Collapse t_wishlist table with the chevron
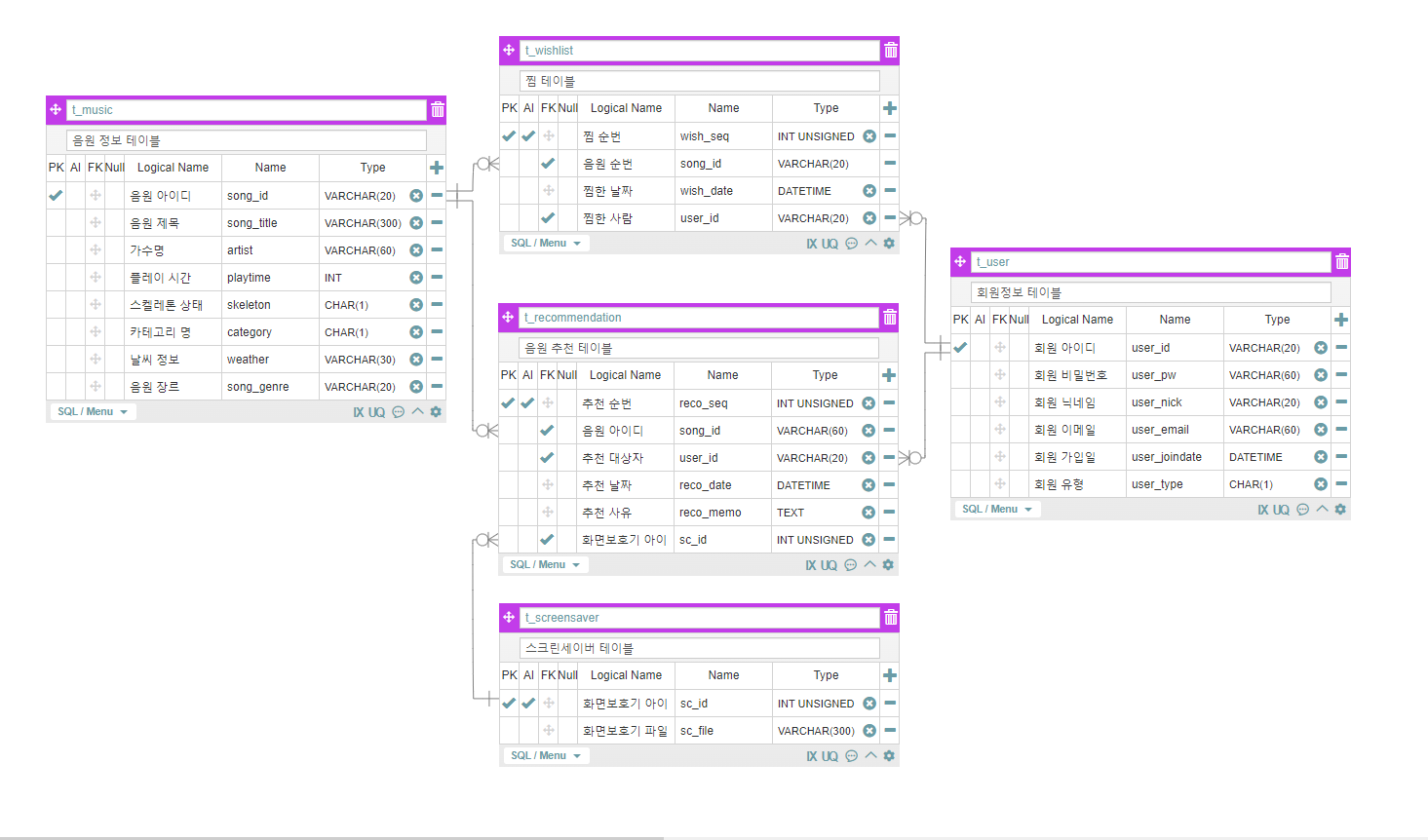 [870, 243]
